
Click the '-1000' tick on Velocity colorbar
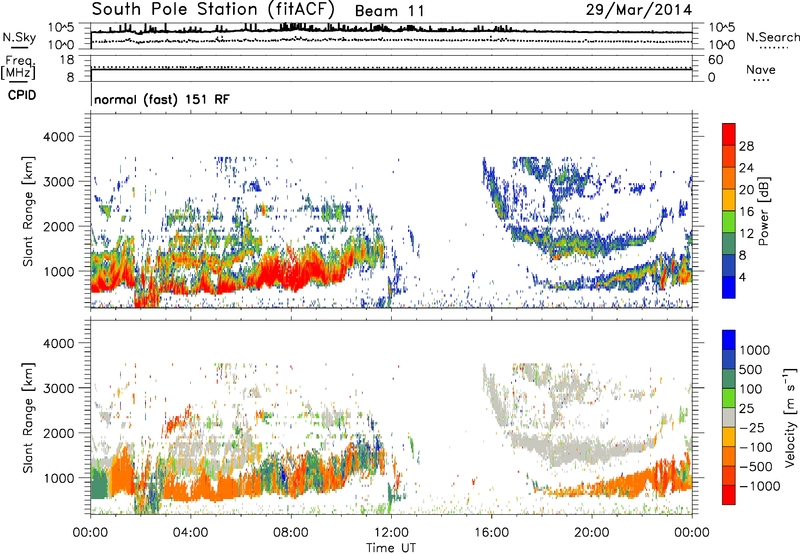[x=759, y=486]
